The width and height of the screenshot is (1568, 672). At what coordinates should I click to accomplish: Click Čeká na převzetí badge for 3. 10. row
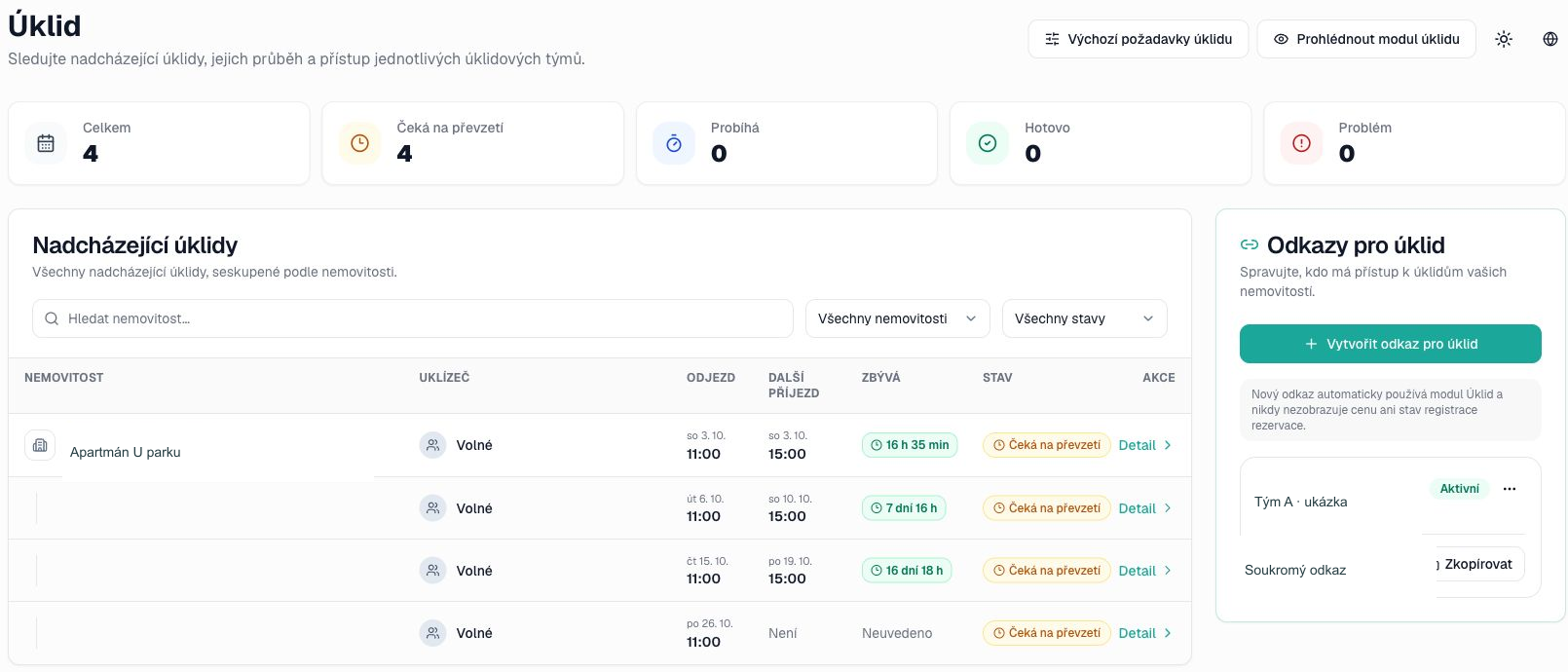click(1046, 445)
